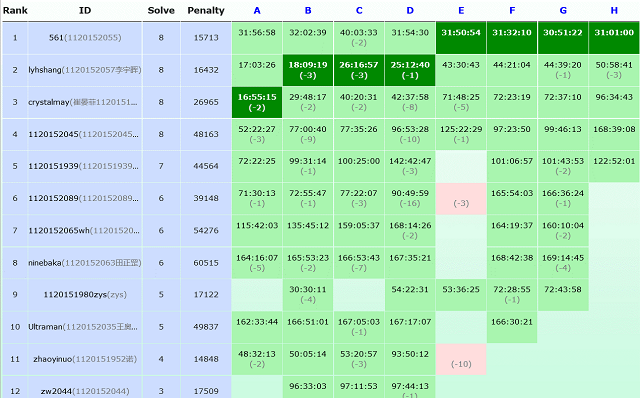Click the pink failed cell showing (-3)
Image resolution: width=640 pixels, height=398 pixels.
click(x=461, y=198)
